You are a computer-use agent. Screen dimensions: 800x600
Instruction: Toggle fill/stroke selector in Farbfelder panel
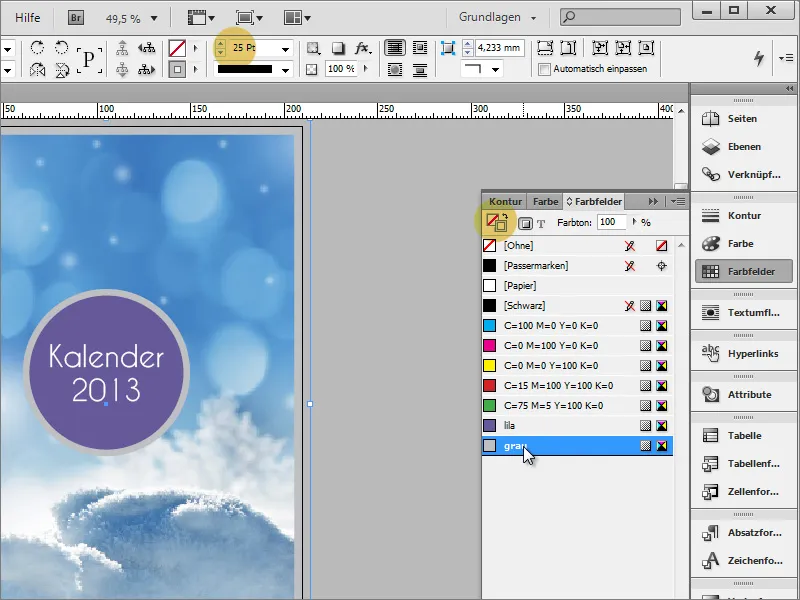496,222
